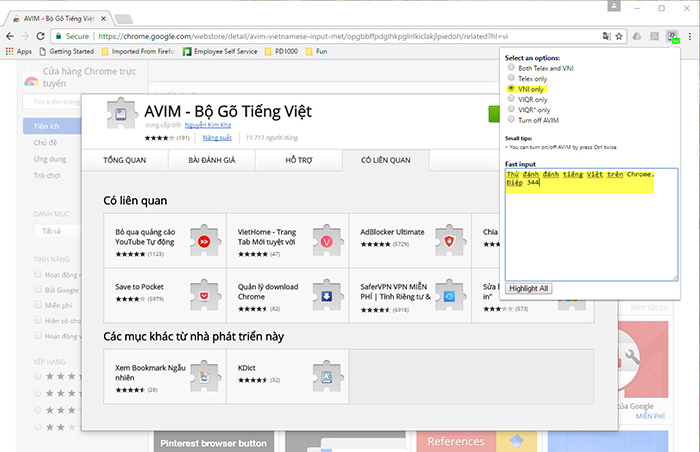Open the KDict extension icon

point(327,376)
